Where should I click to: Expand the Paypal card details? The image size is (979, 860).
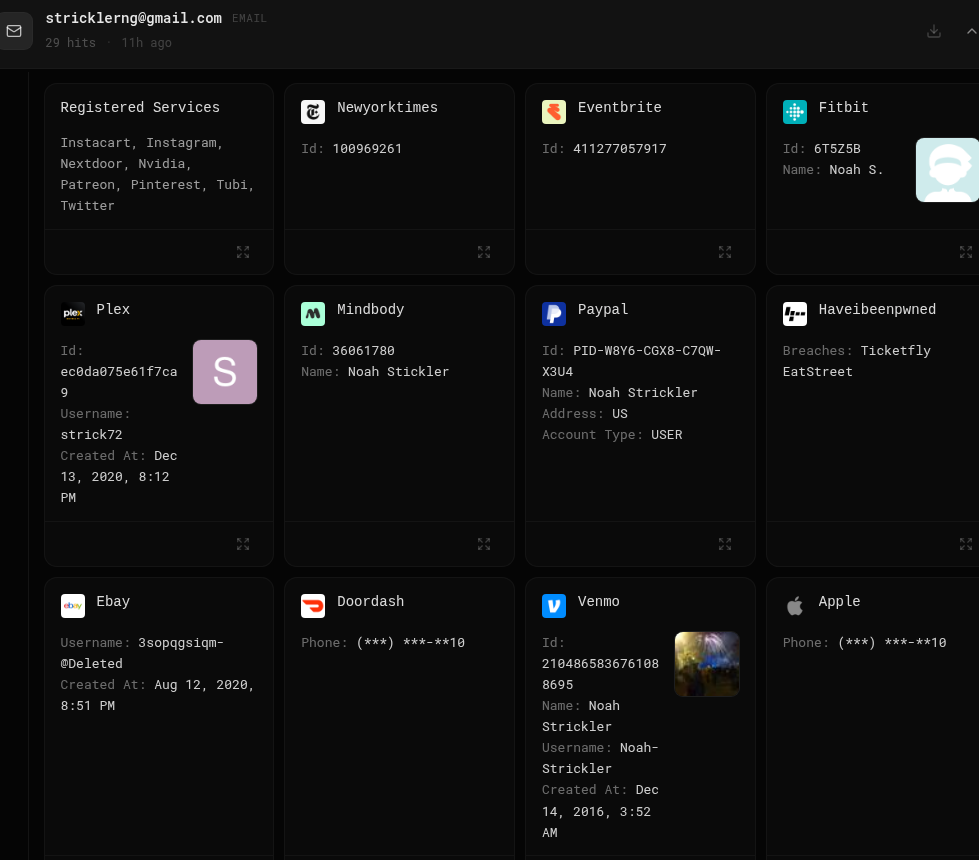pos(724,544)
